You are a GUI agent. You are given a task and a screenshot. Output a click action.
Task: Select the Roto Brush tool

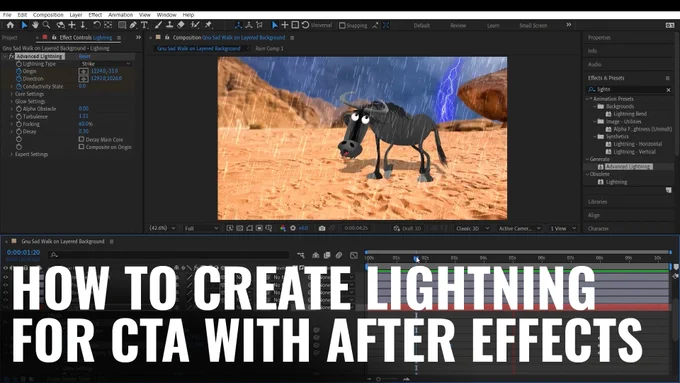click(x=196, y=25)
